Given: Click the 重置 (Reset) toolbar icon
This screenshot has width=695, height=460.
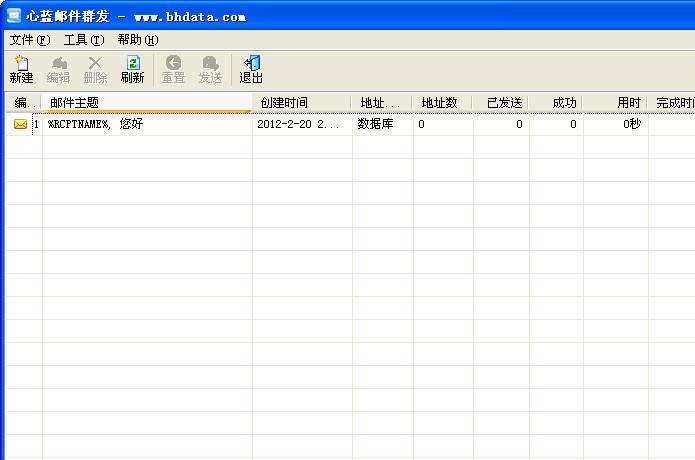Looking at the screenshot, I should coord(173,69).
